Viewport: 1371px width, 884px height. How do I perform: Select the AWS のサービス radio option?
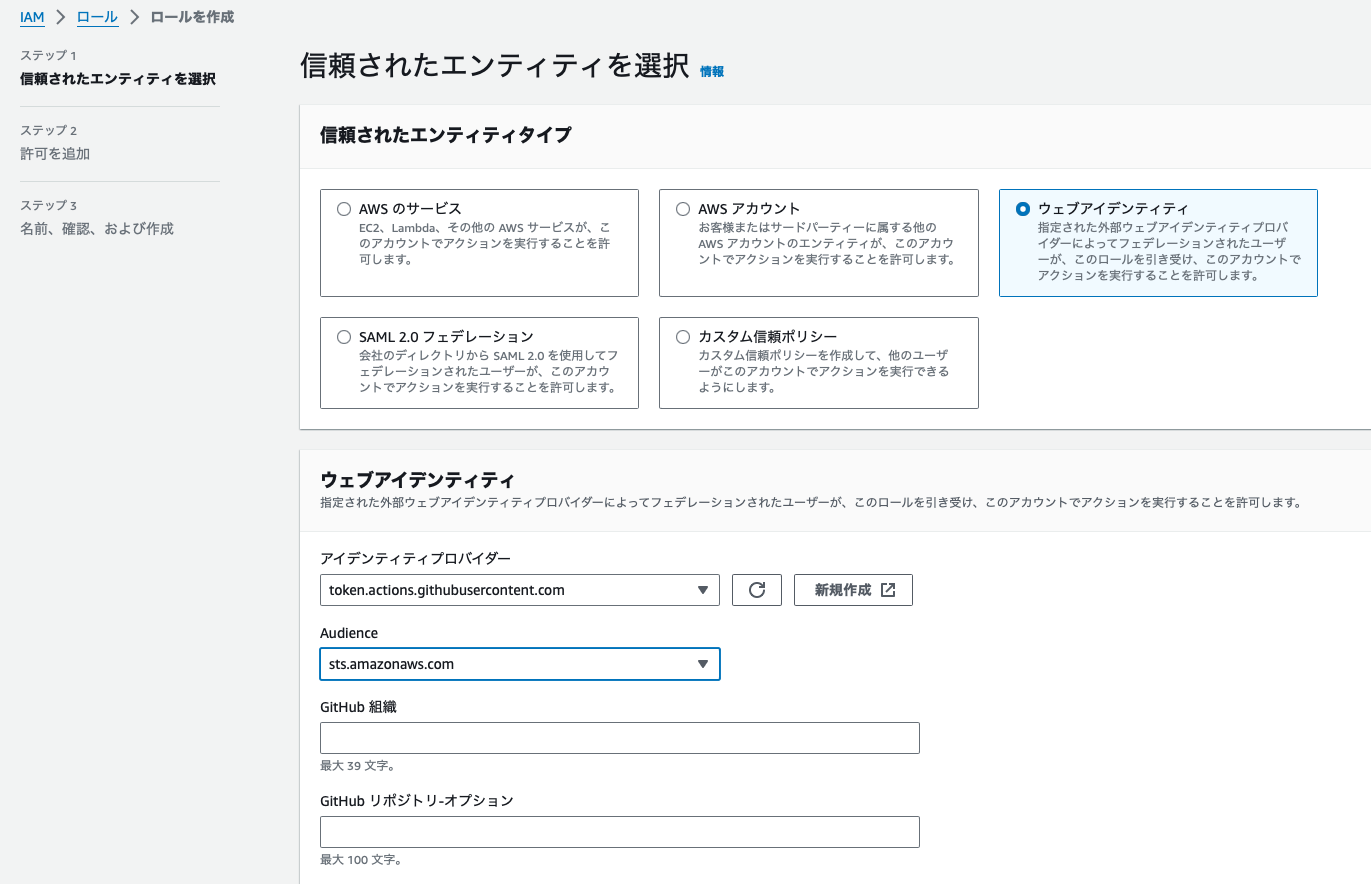(x=344, y=209)
